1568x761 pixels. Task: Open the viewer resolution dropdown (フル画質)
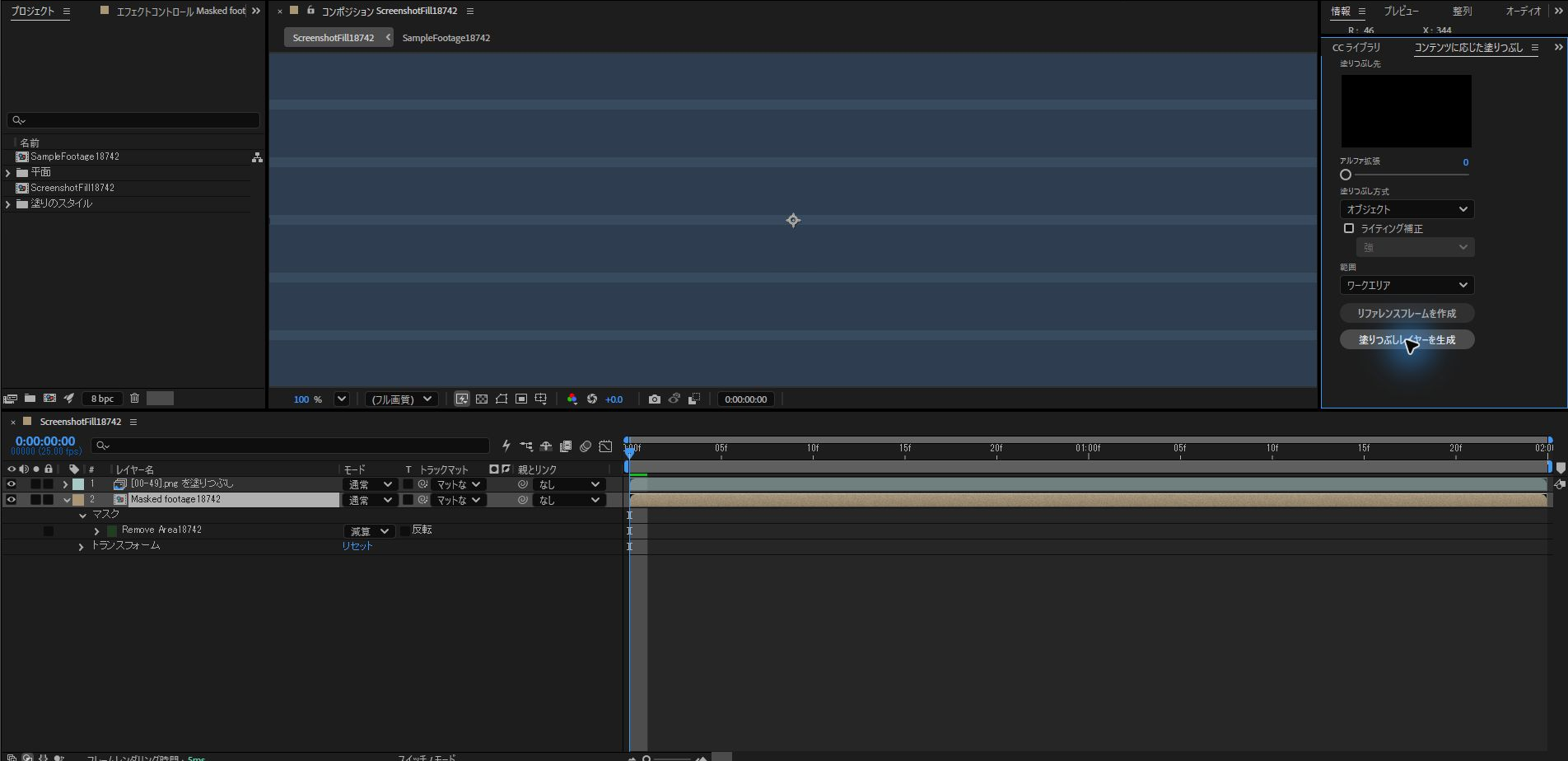(x=401, y=399)
